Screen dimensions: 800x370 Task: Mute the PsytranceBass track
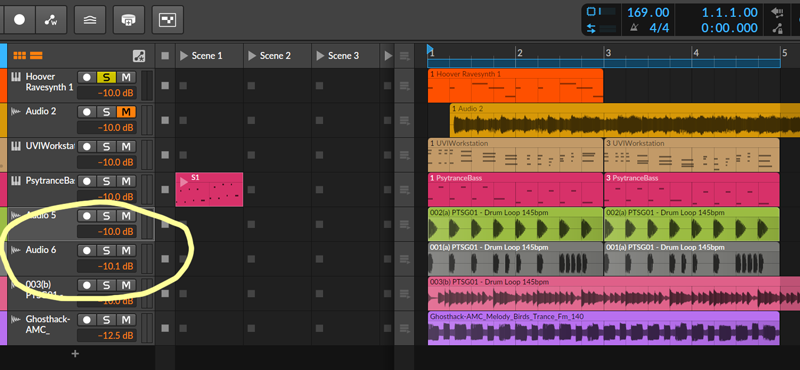click(x=126, y=181)
